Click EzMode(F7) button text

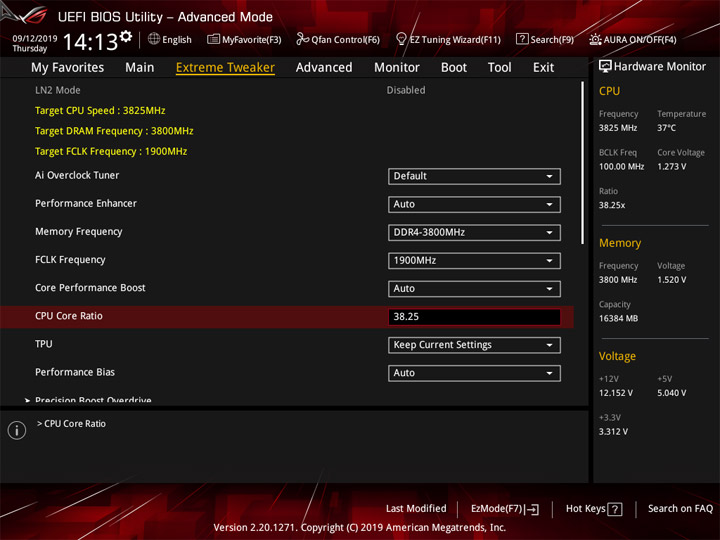click(496, 509)
